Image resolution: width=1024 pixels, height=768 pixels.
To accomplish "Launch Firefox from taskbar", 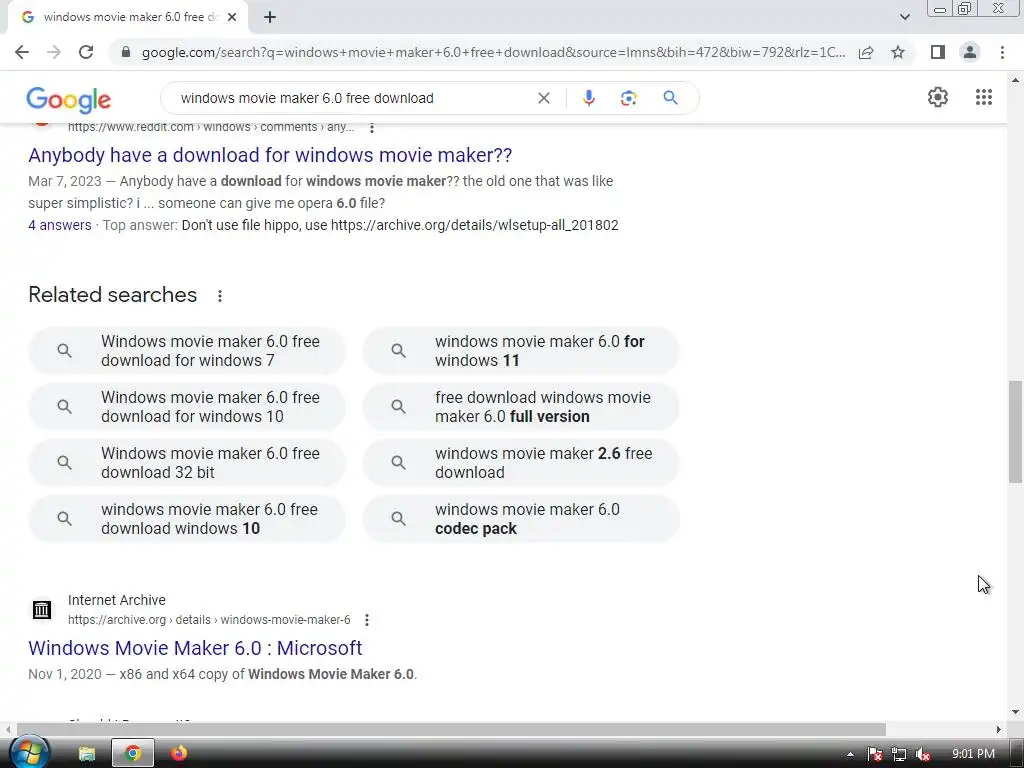I will (179, 754).
